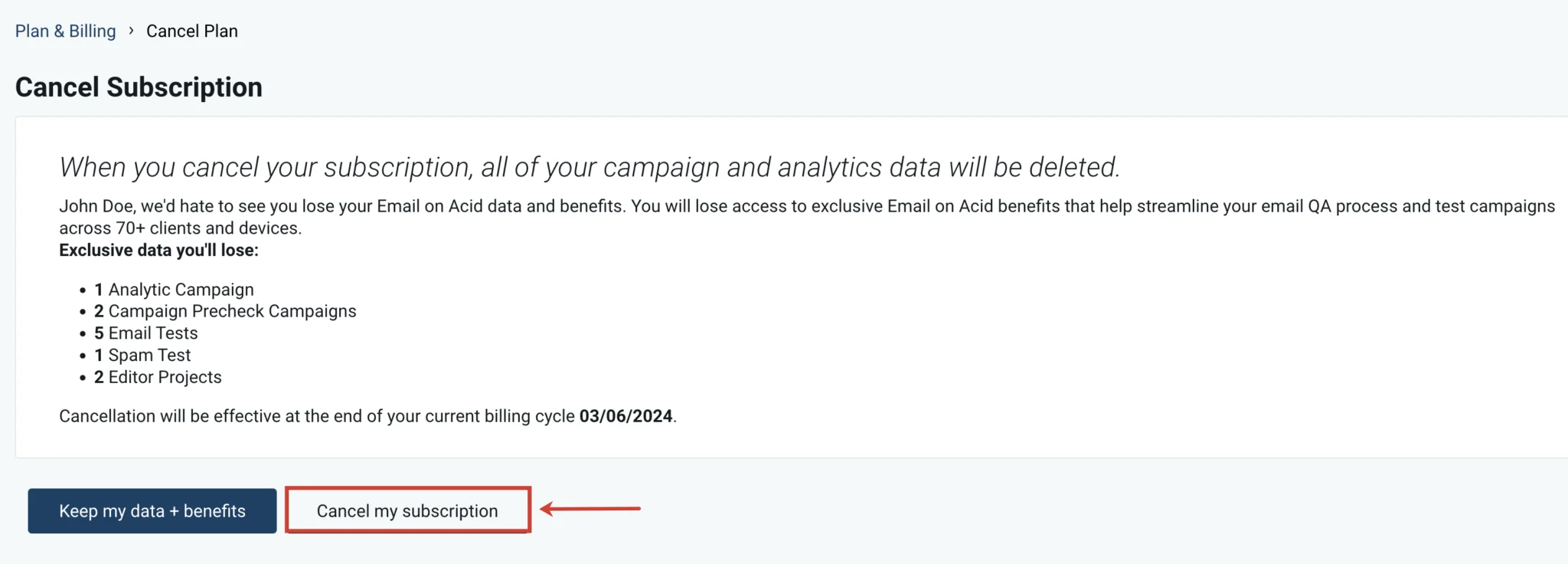Viewport: 1568px width, 564px height.
Task: Open the Plan & Billing breadcrumb link
Action: point(65,31)
